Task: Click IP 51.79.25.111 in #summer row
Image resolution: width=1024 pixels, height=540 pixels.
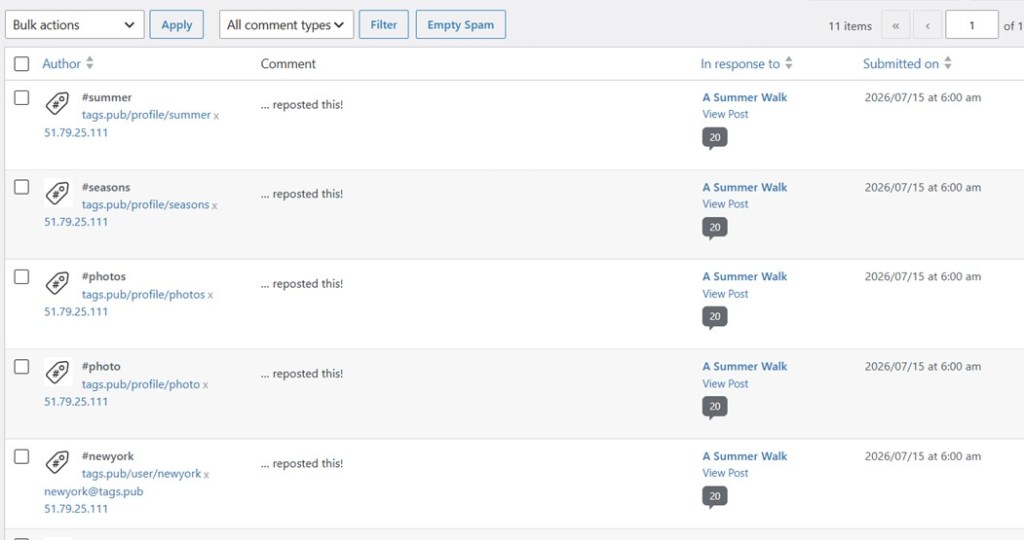Action: click(x=76, y=133)
